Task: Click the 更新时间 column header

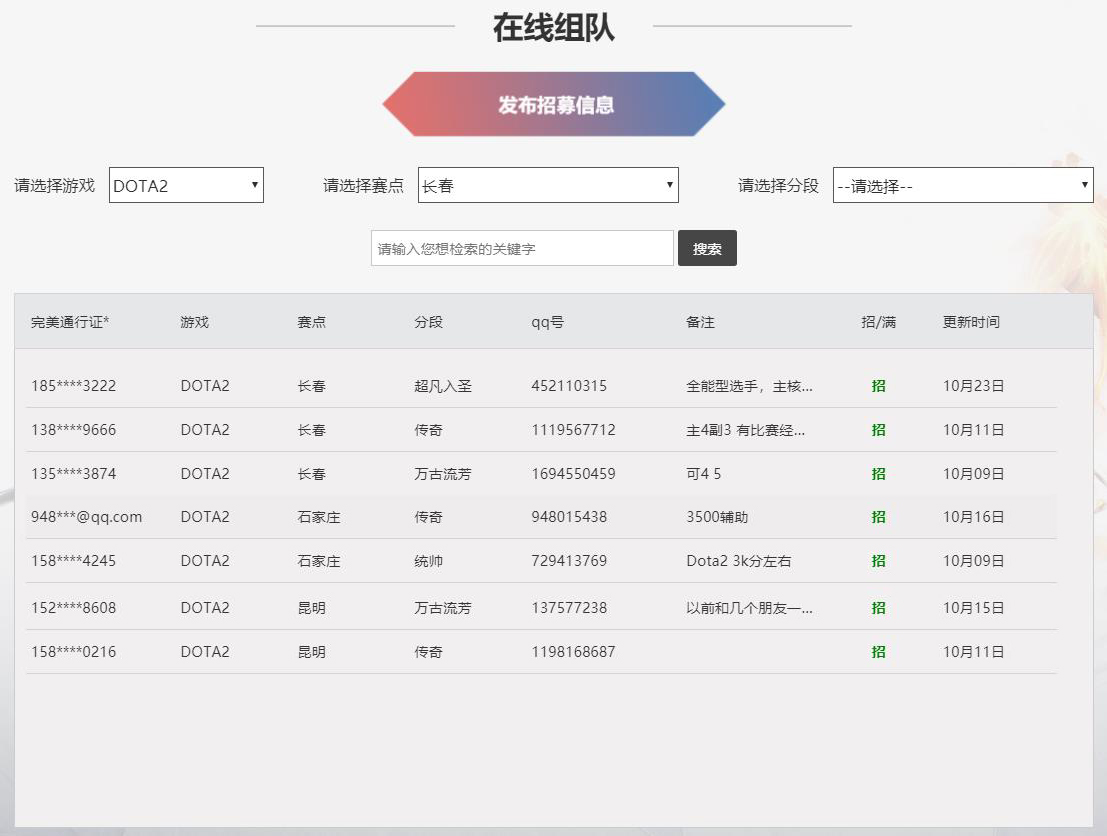Action: point(971,322)
